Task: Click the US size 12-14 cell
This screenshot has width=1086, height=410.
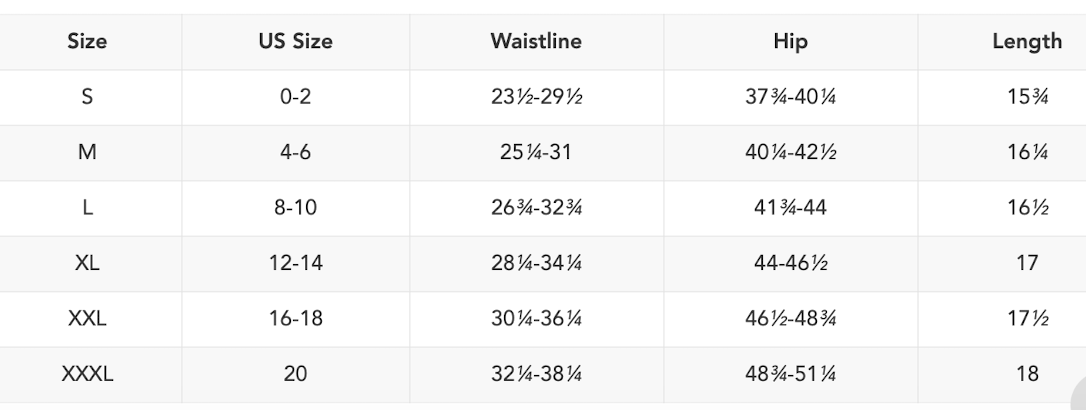Action: click(x=295, y=264)
